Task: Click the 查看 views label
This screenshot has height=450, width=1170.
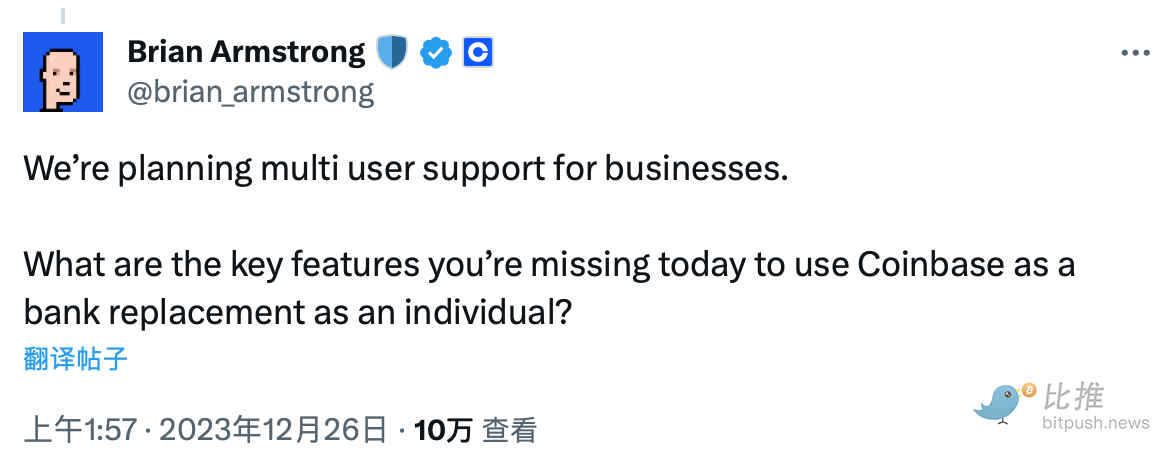Action: 510,430
